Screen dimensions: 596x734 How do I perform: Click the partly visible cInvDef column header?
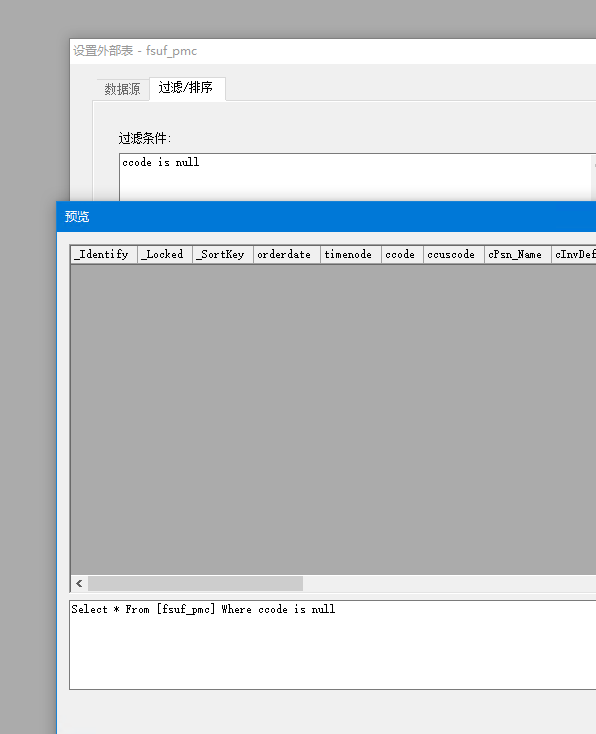tap(574, 255)
